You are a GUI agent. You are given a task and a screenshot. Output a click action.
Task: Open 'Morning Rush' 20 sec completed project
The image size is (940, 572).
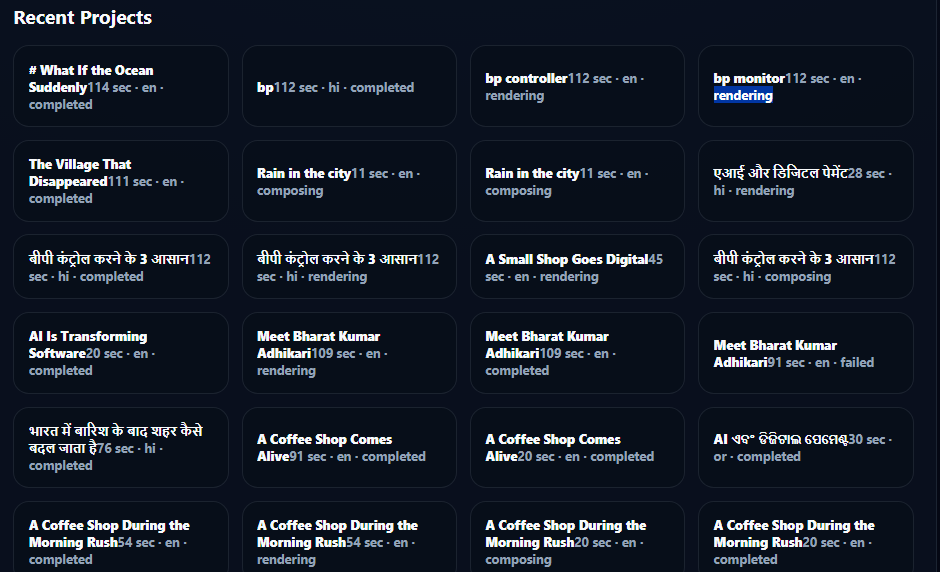806,537
